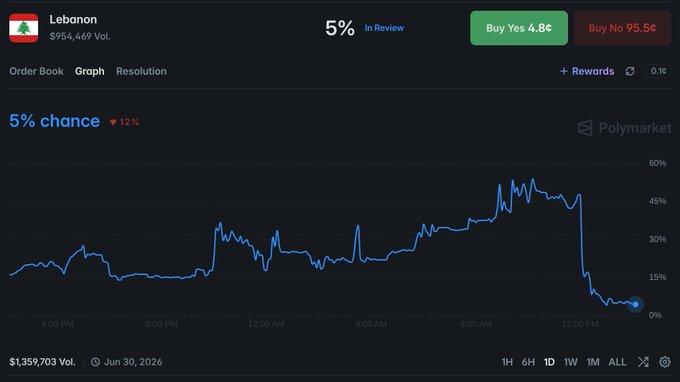The image size is (680, 382).
Task: Click the In Review status label
Action: point(384,28)
